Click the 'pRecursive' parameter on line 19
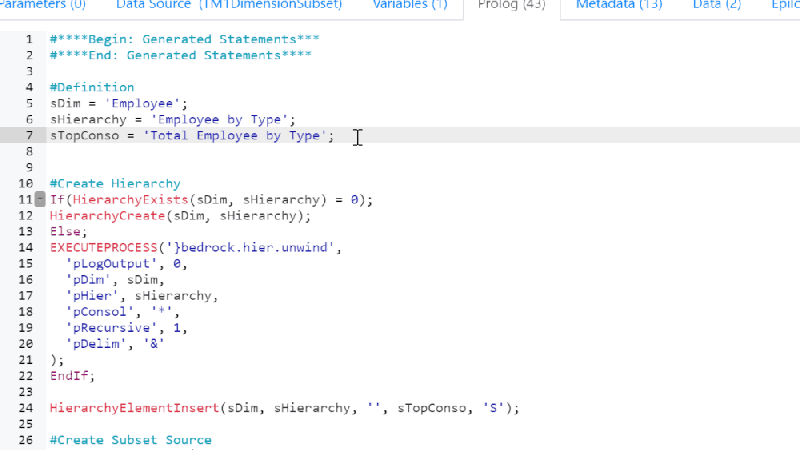The image size is (800, 450). pos(111,328)
